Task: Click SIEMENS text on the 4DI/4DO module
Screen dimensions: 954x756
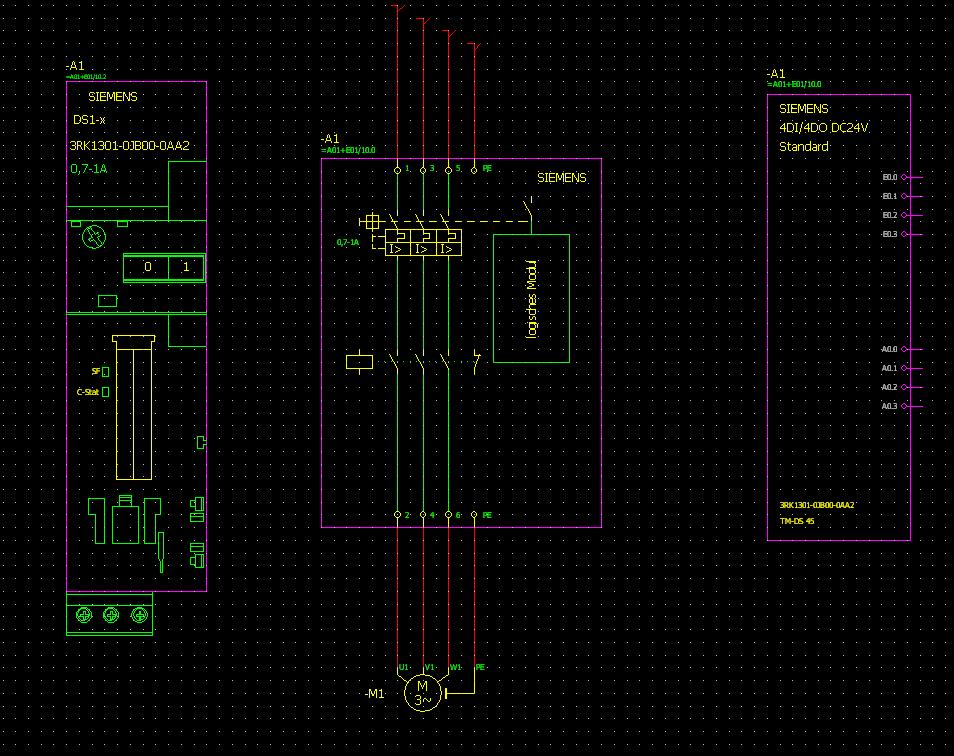Action: point(804,109)
